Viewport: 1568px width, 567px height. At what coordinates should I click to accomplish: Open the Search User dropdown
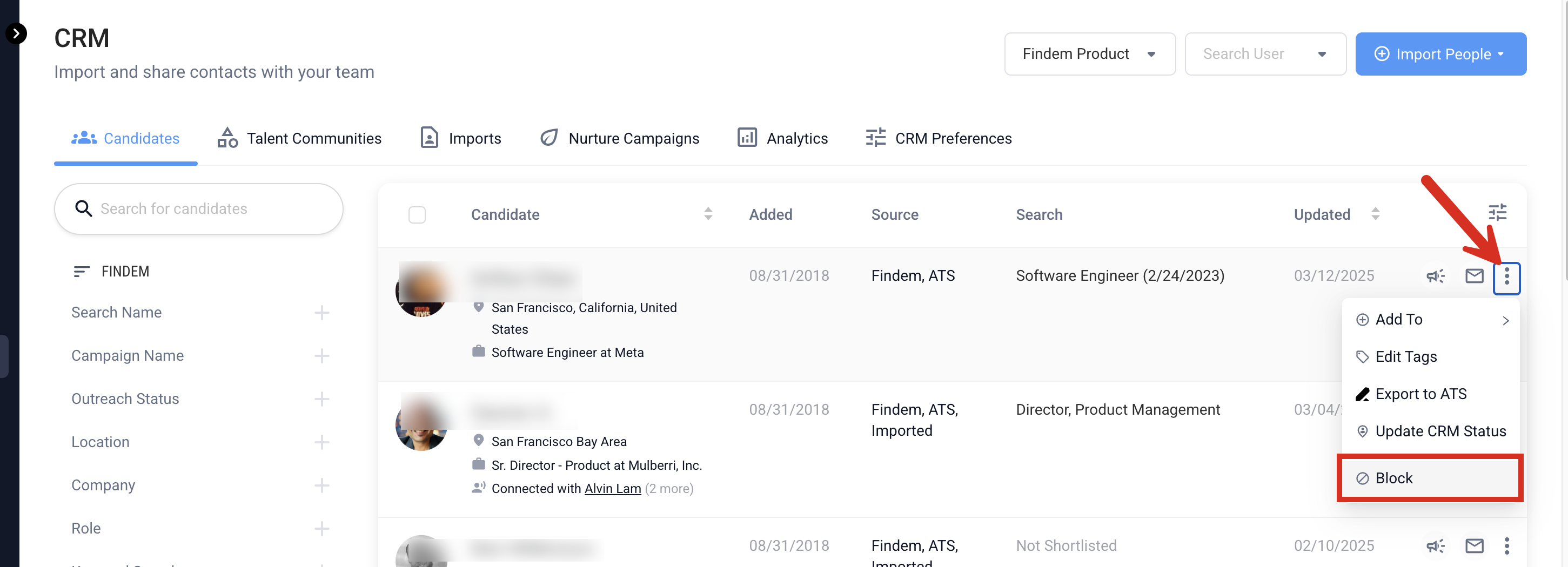pyautogui.click(x=1264, y=54)
